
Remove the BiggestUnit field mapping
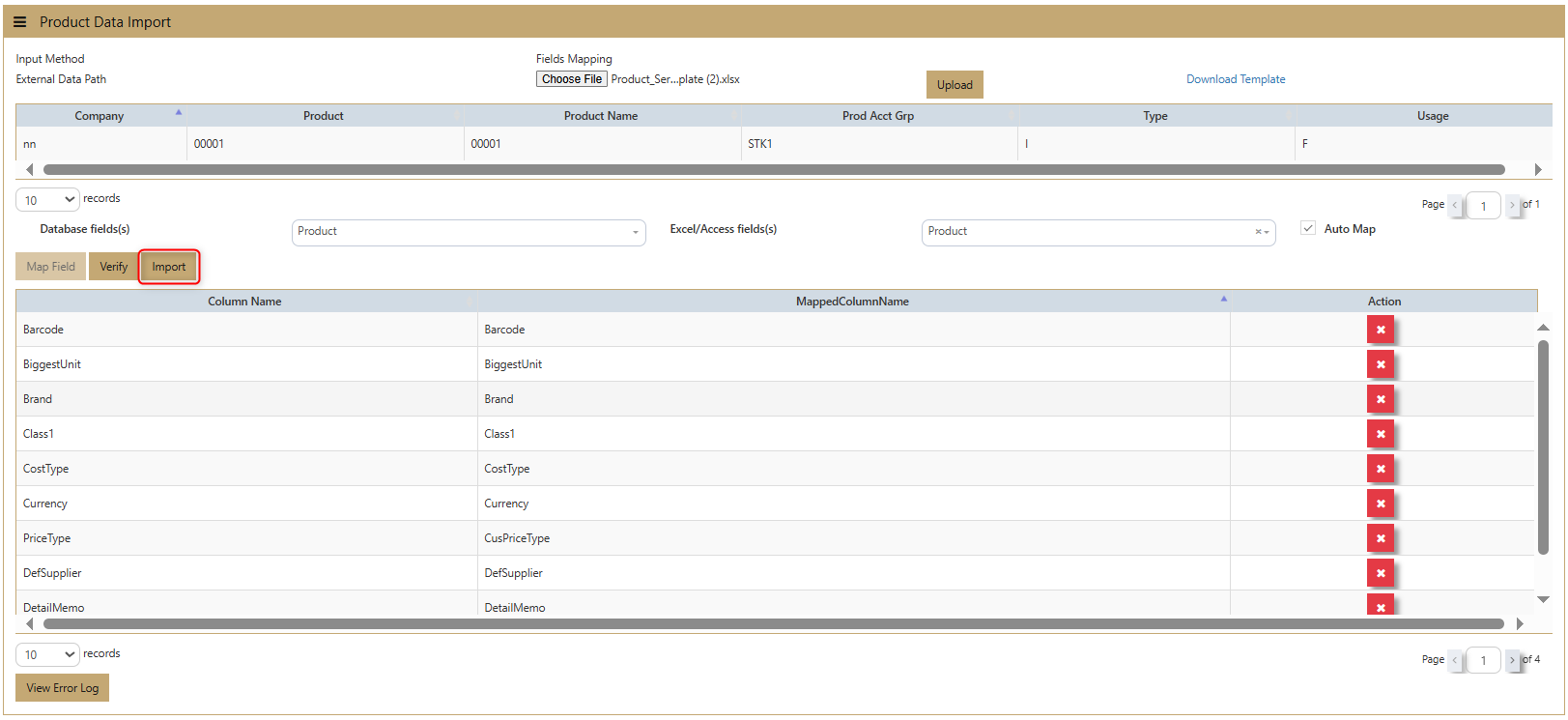point(1380,364)
